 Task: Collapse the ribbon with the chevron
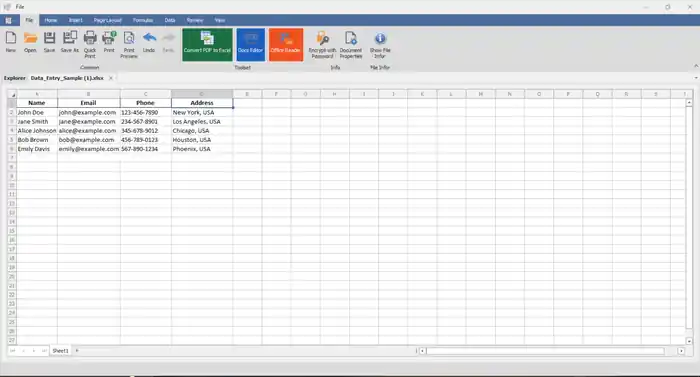click(x=696, y=66)
